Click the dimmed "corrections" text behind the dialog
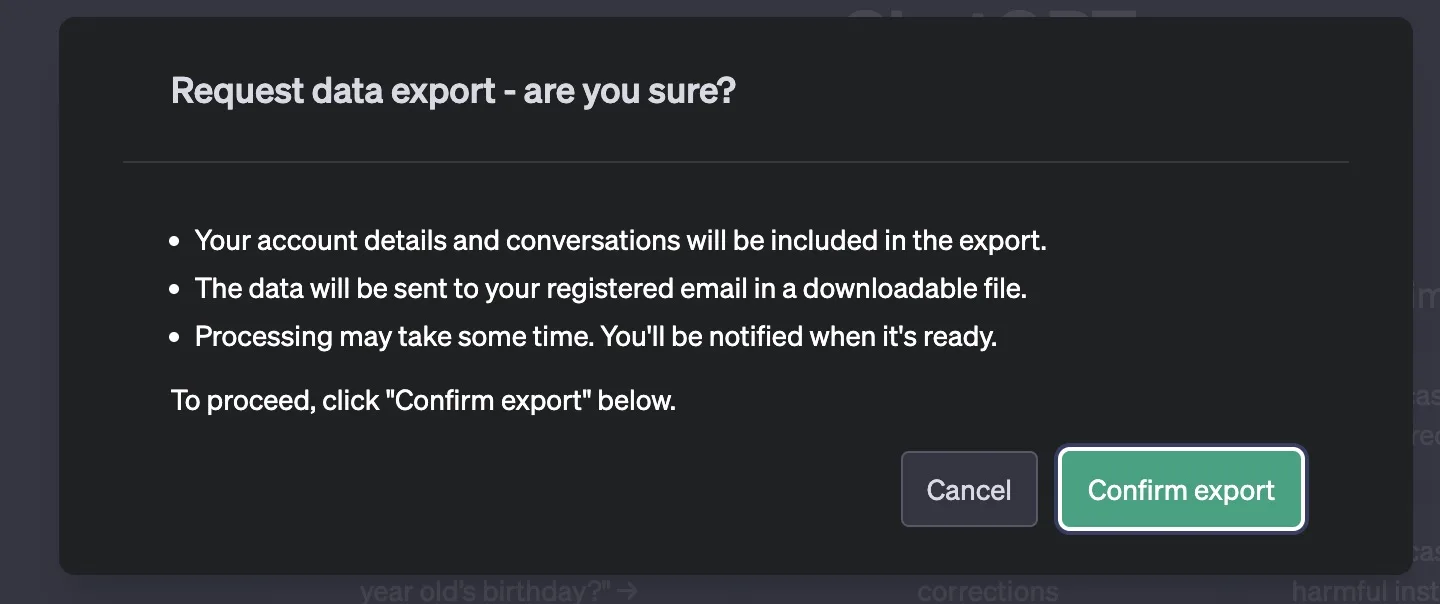This screenshot has width=1440, height=604. point(987,590)
